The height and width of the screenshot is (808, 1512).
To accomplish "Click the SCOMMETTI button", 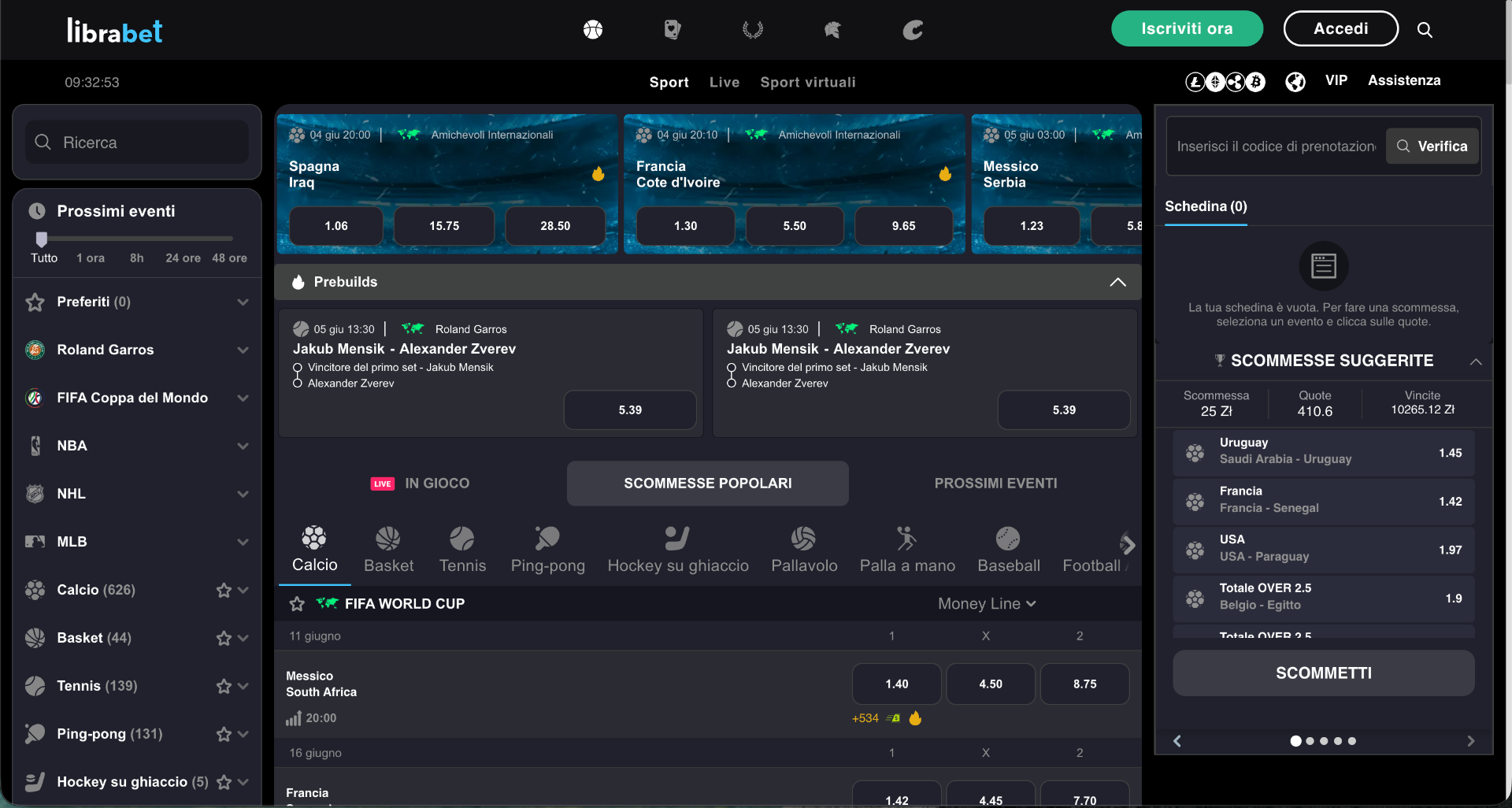I will pos(1323,673).
